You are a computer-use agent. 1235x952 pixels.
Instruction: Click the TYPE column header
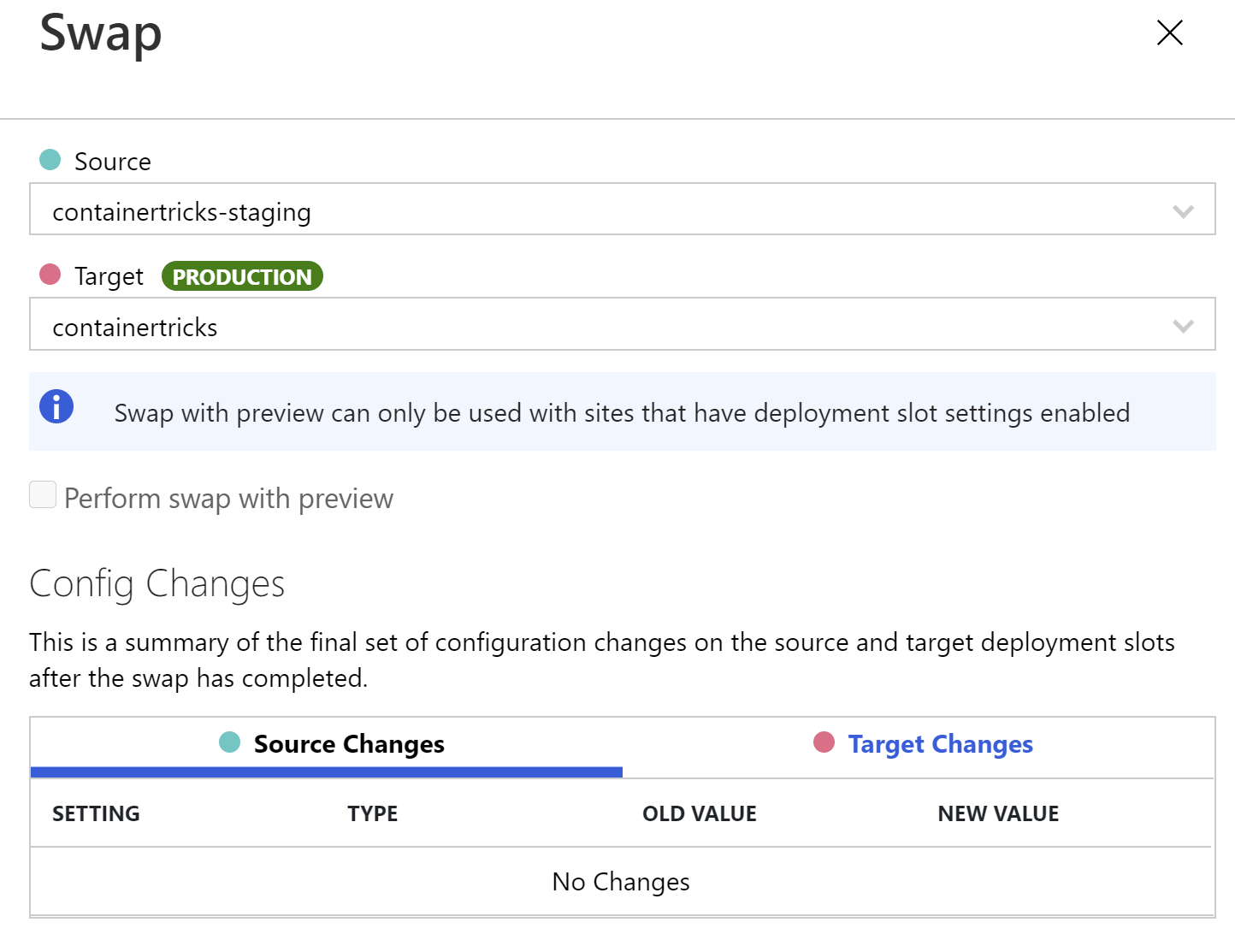(x=372, y=813)
